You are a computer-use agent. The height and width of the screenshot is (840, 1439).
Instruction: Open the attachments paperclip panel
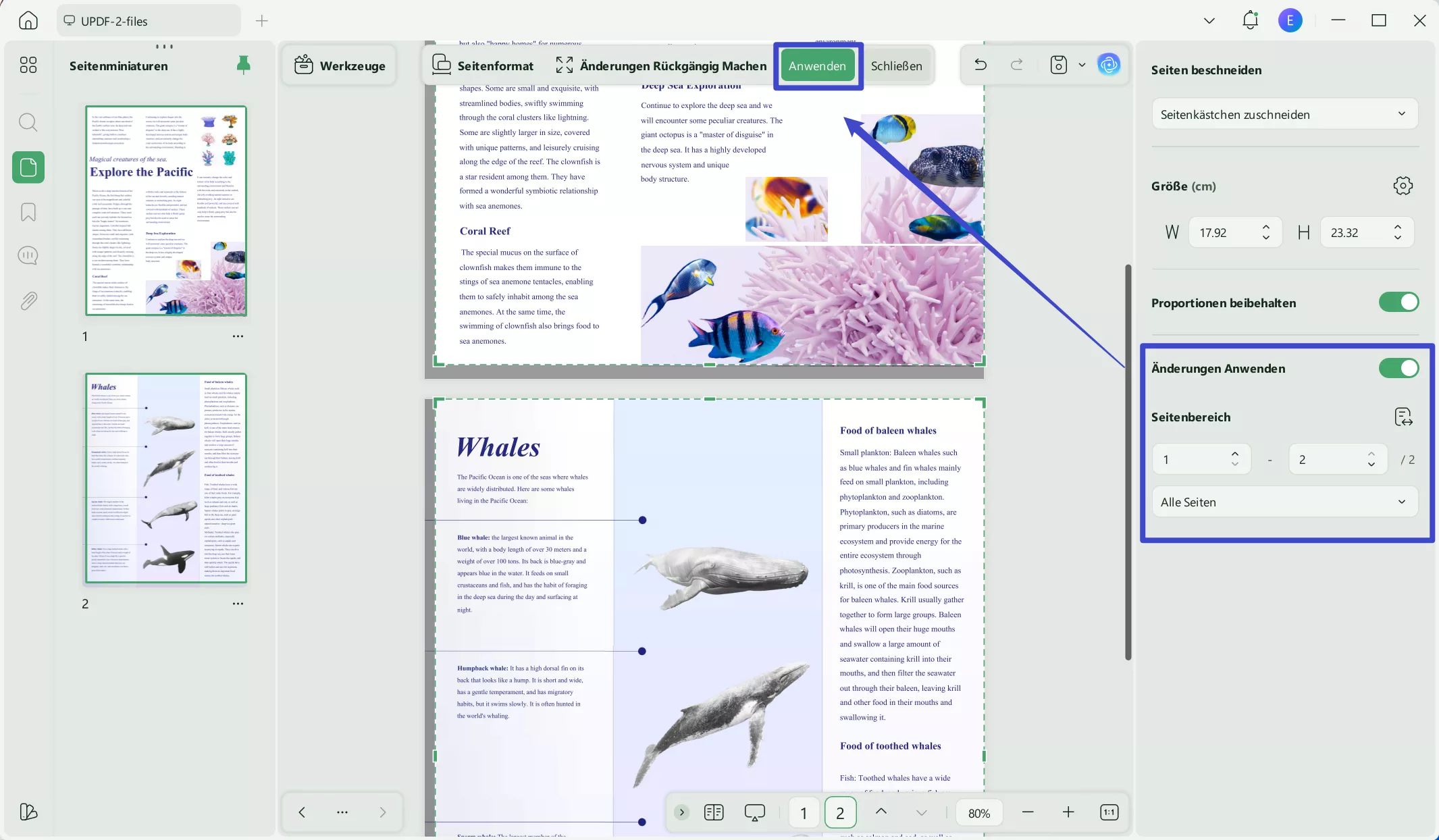[x=28, y=300]
